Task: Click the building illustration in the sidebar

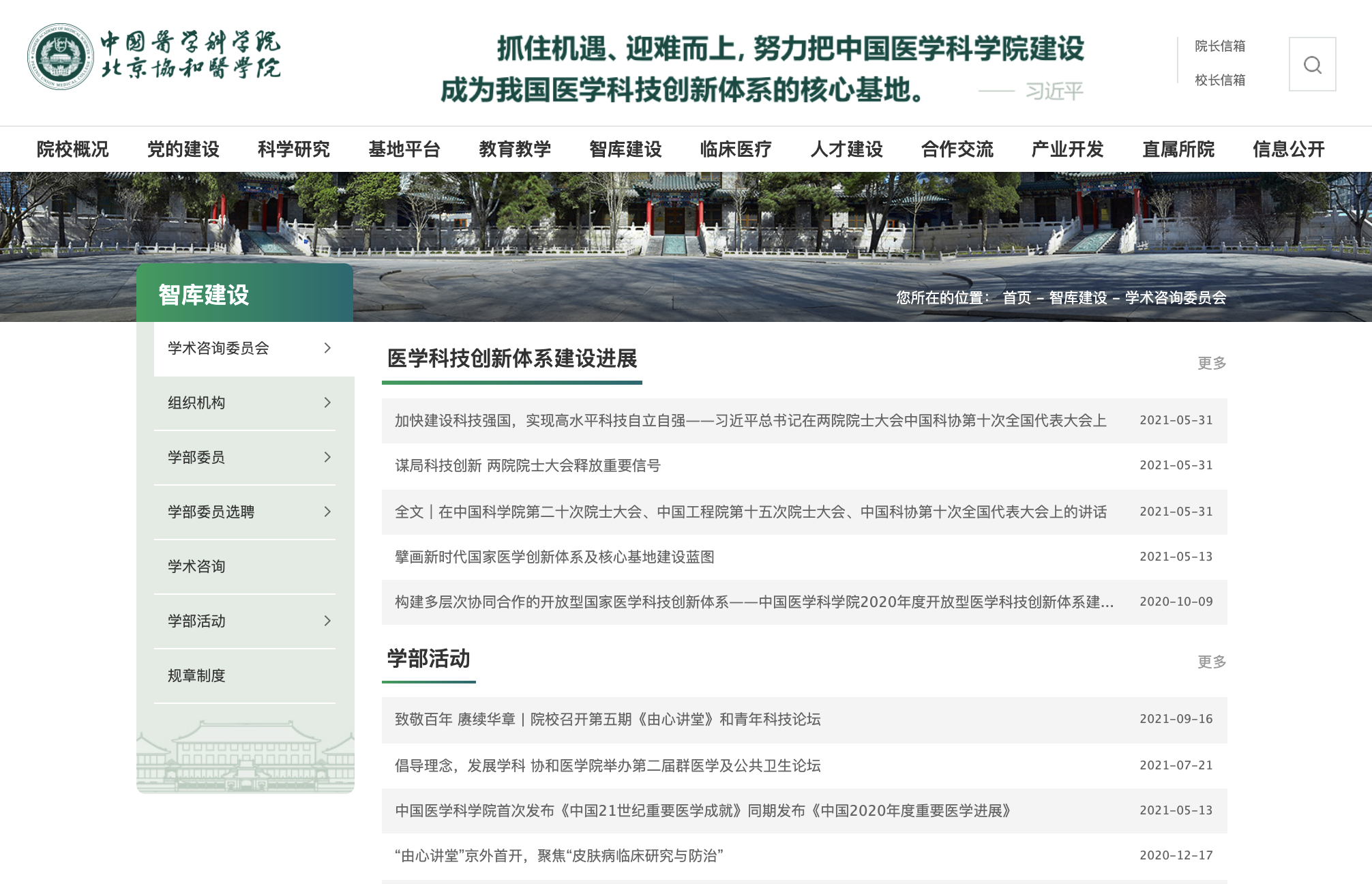Action: click(x=245, y=756)
